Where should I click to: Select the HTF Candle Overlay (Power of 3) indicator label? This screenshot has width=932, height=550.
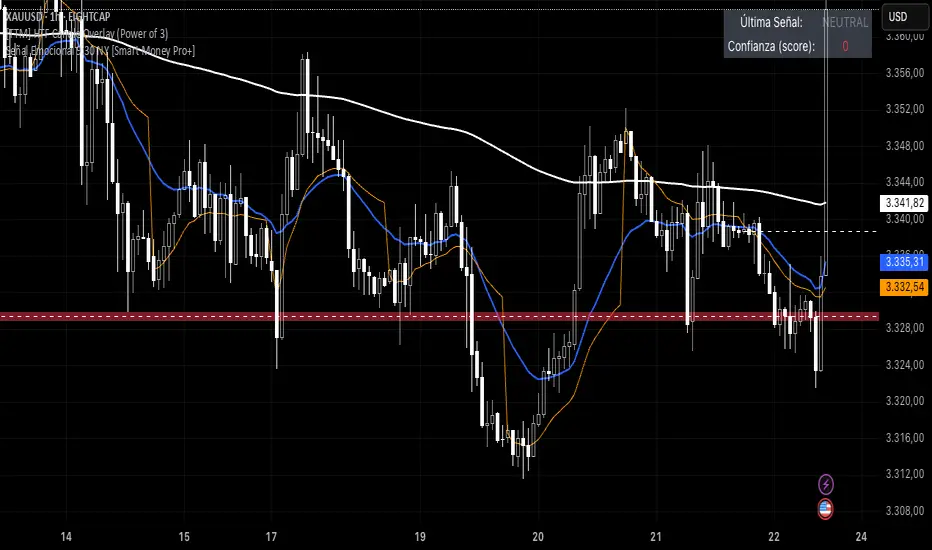(87, 33)
